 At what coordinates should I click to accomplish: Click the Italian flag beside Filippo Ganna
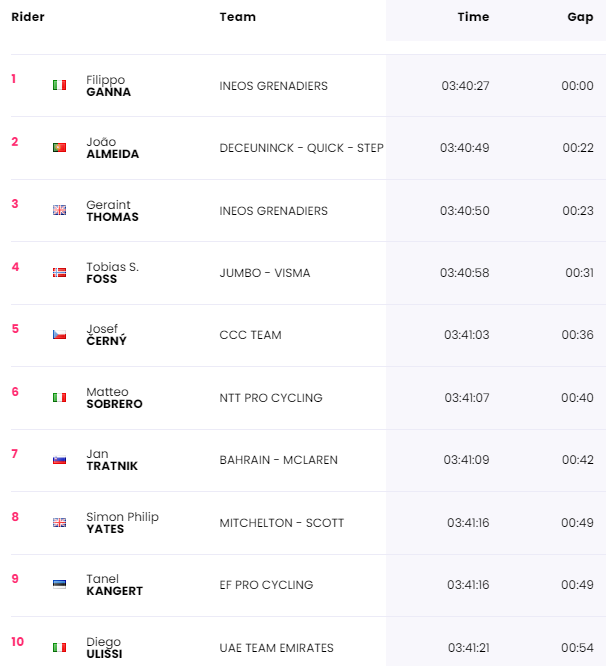59,86
